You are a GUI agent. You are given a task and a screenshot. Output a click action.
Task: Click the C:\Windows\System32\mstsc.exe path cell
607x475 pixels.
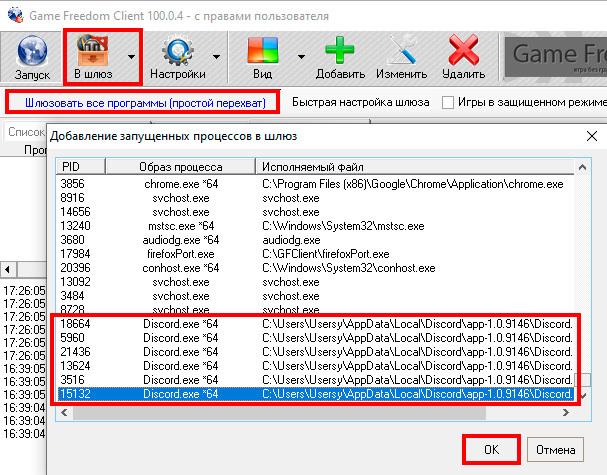pyautogui.click(x=343, y=226)
